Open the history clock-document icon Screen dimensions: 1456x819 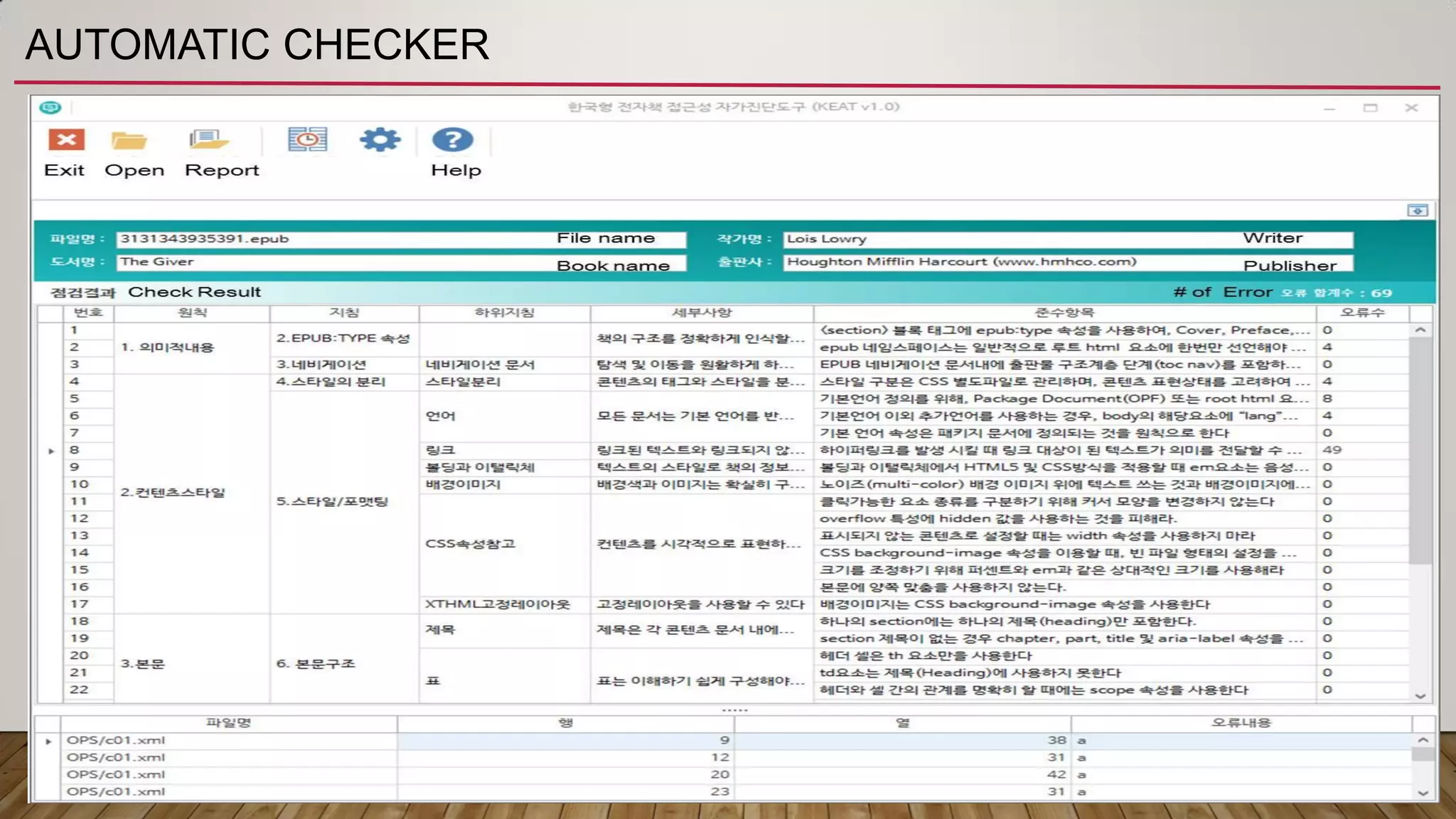pyautogui.click(x=307, y=139)
